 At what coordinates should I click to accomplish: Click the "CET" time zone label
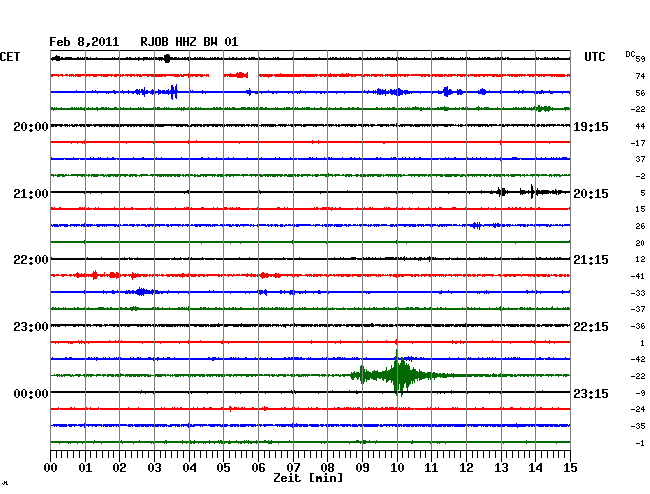click(10, 57)
